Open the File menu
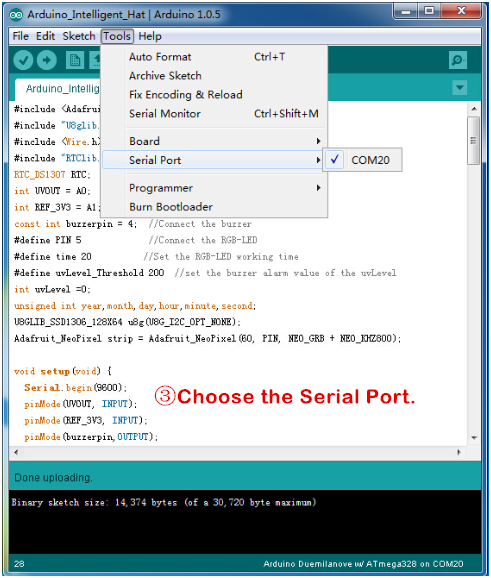 (20, 36)
